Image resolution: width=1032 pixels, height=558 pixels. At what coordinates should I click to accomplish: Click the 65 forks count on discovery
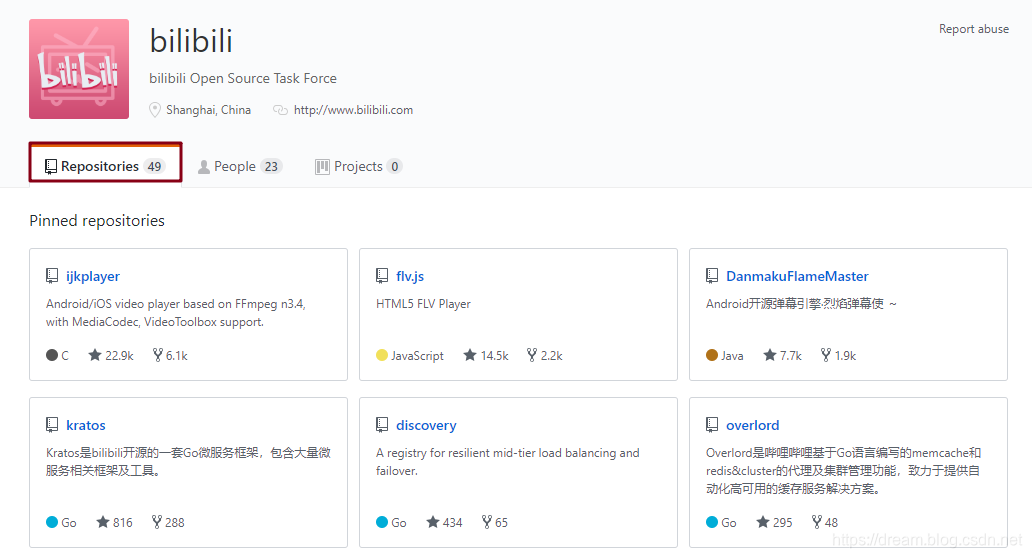coord(501,523)
